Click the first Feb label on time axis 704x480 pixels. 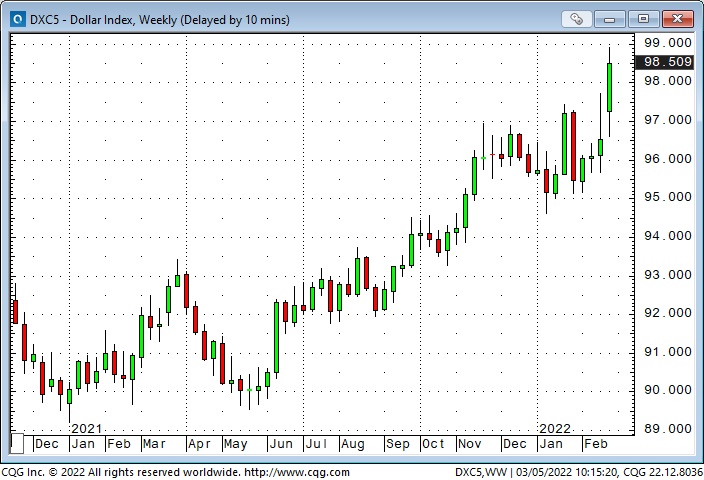[119, 444]
